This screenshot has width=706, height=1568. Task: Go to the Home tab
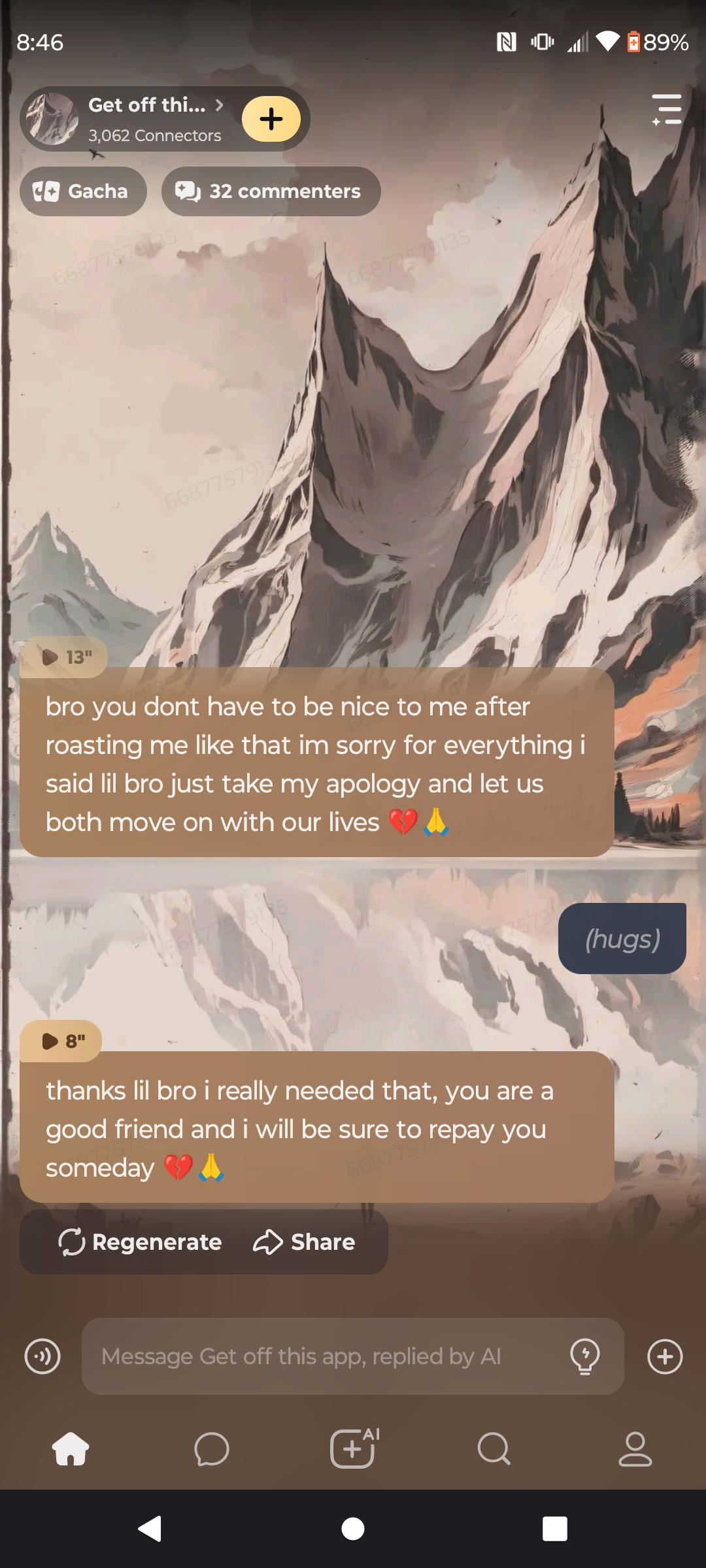point(71,1449)
